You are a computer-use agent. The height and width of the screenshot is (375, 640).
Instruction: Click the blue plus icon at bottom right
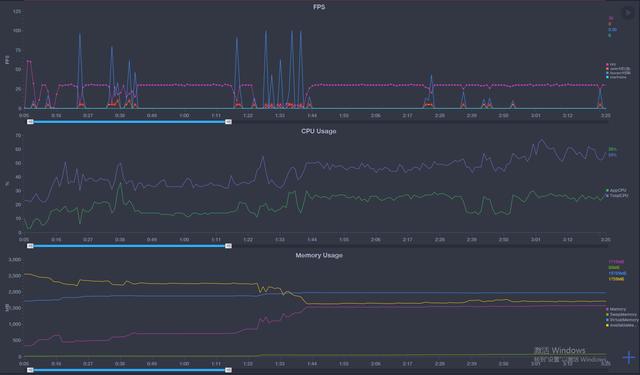pos(629,357)
